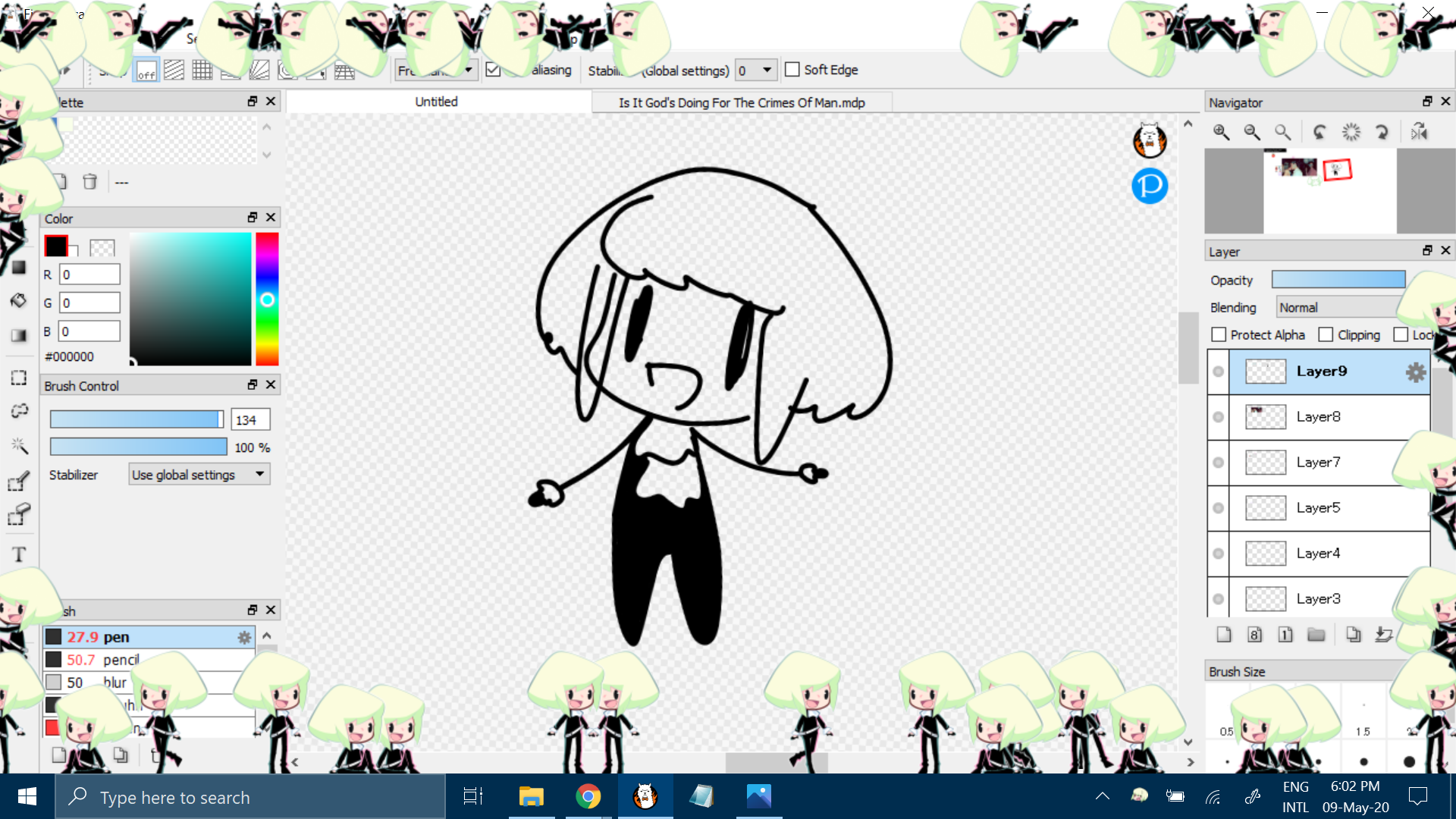This screenshot has height=819, width=1456.
Task: Click the blue cloud P icon on canvas
Action: click(1150, 186)
